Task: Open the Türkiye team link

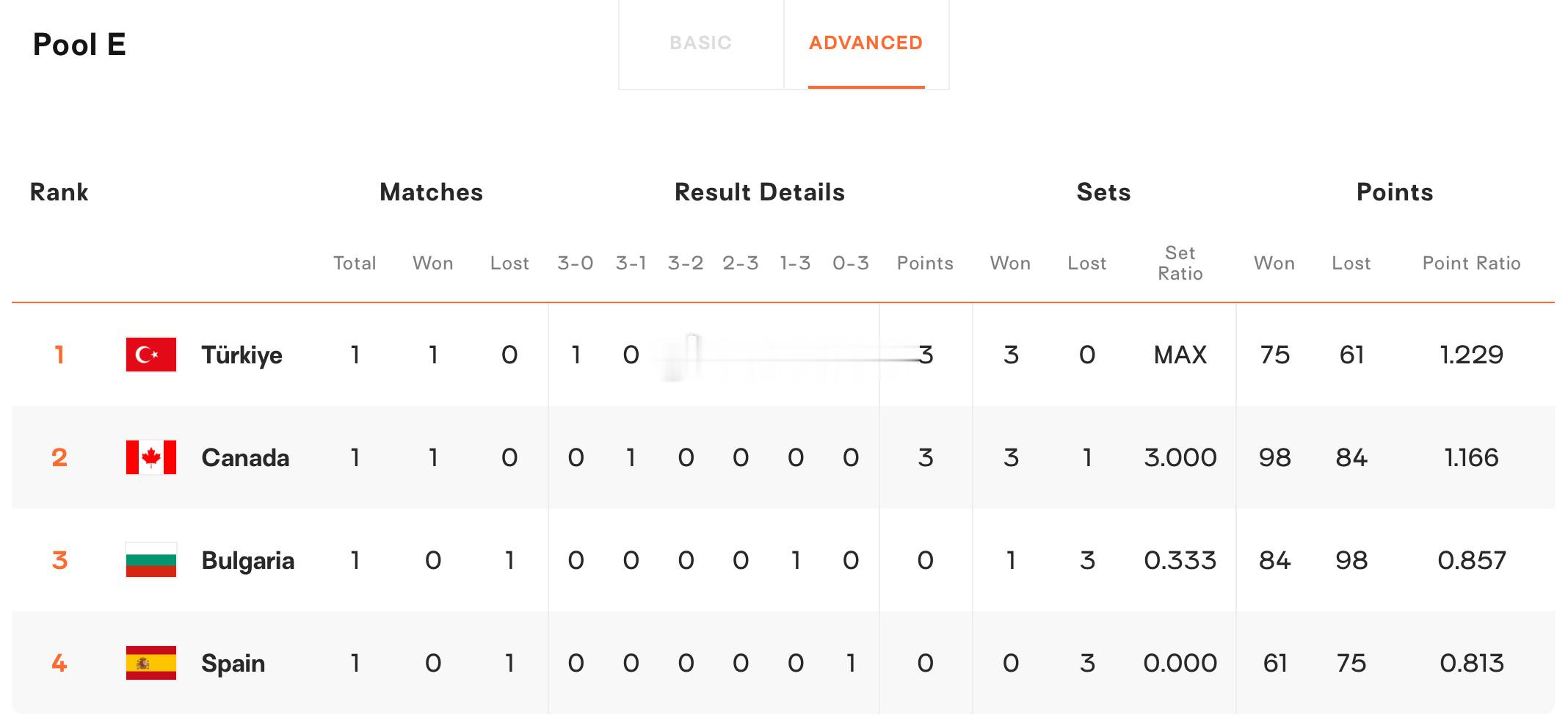Action: [242, 355]
